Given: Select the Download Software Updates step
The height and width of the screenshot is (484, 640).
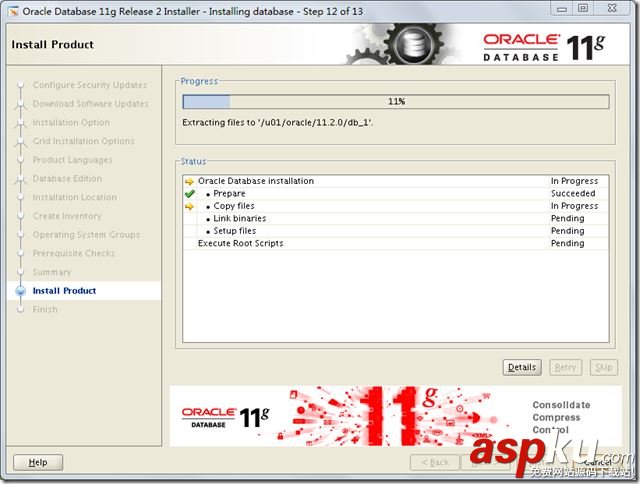Looking at the screenshot, I should (90, 104).
